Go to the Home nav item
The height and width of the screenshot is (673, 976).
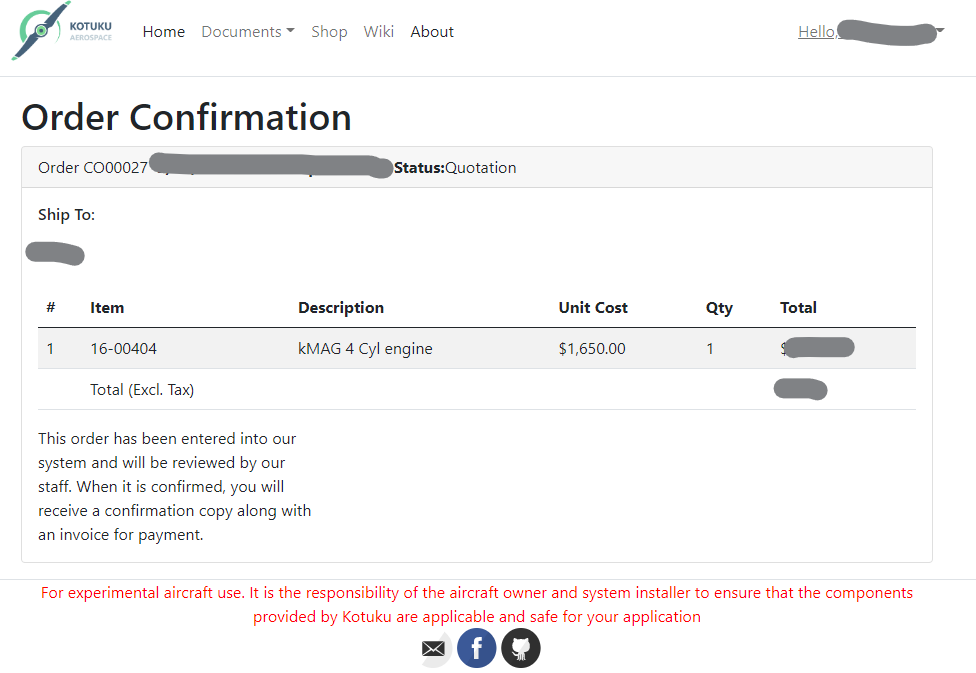click(164, 32)
